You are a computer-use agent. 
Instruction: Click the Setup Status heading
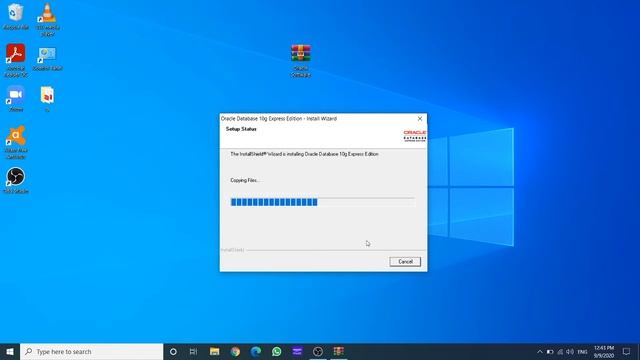tap(241, 129)
